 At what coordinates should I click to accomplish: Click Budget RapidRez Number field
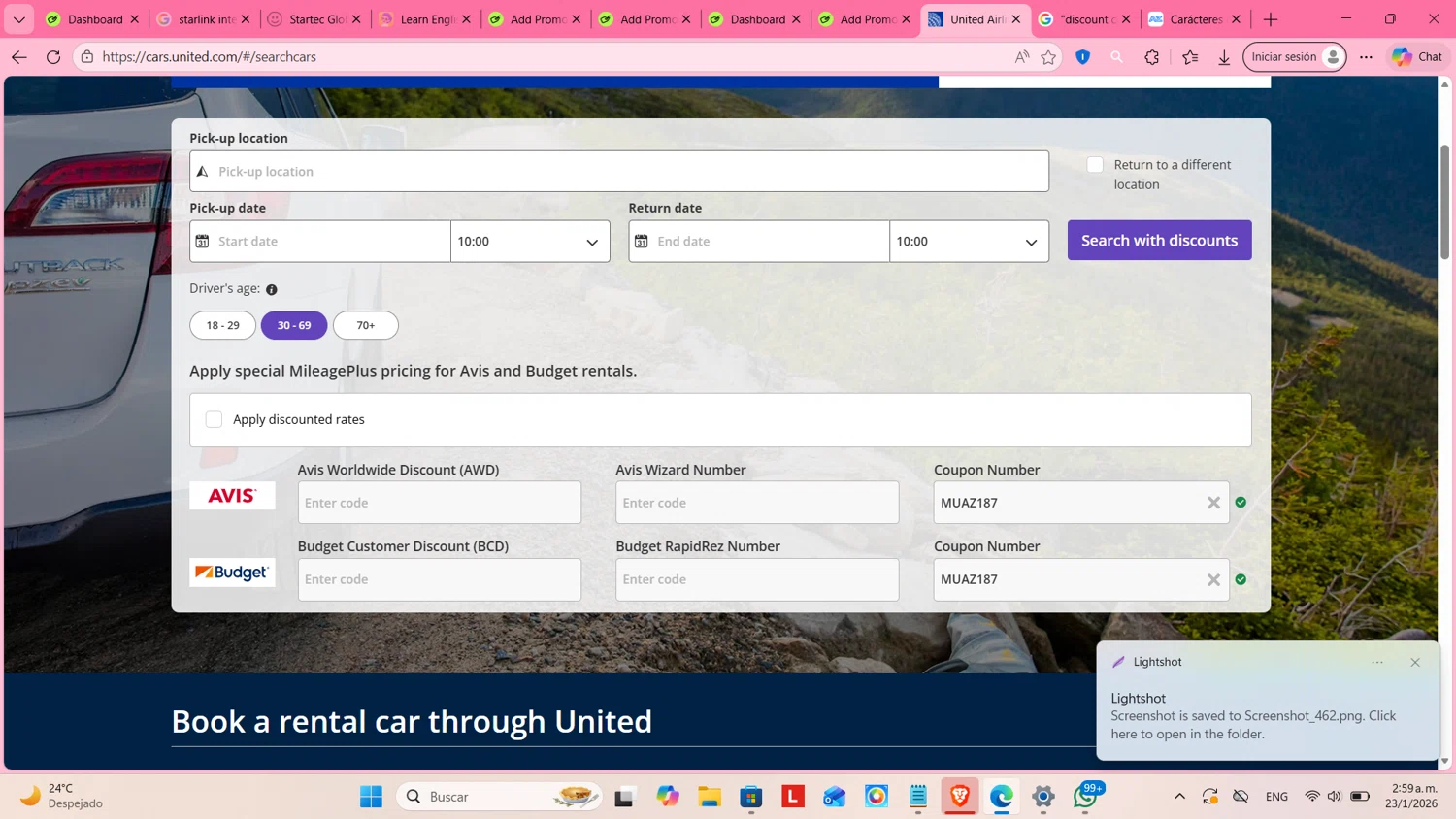click(x=757, y=579)
